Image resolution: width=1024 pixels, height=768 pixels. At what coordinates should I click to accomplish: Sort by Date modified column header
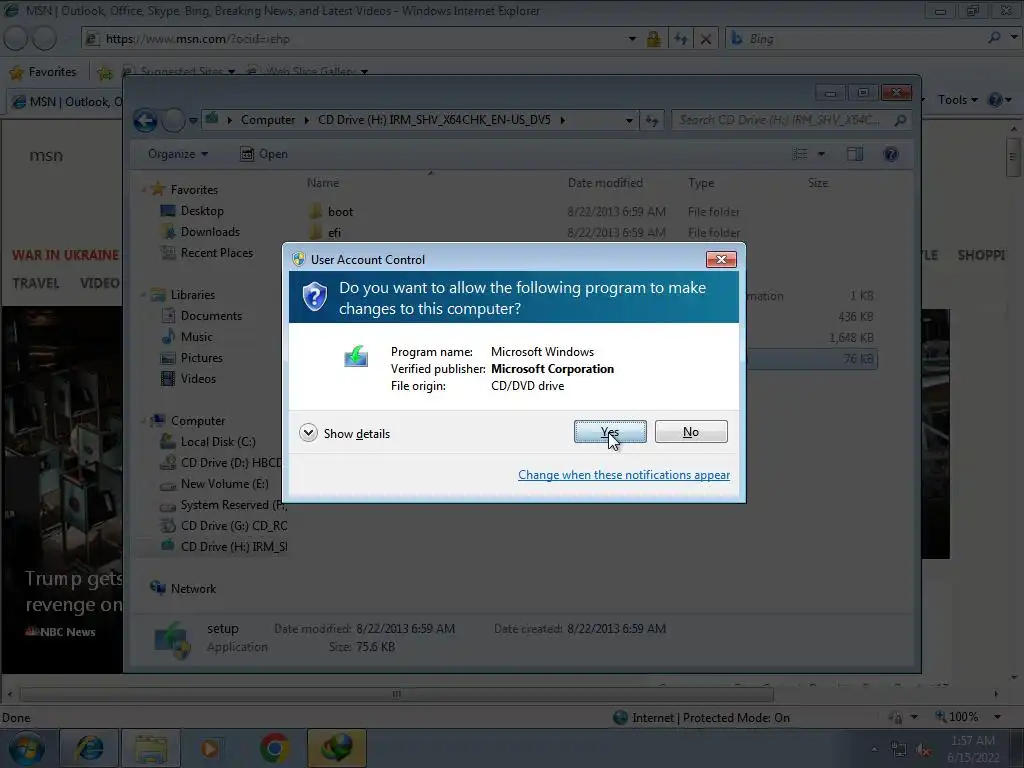point(605,183)
